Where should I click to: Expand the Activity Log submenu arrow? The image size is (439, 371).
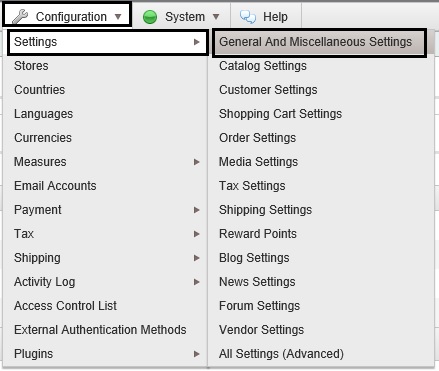coord(197,282)
